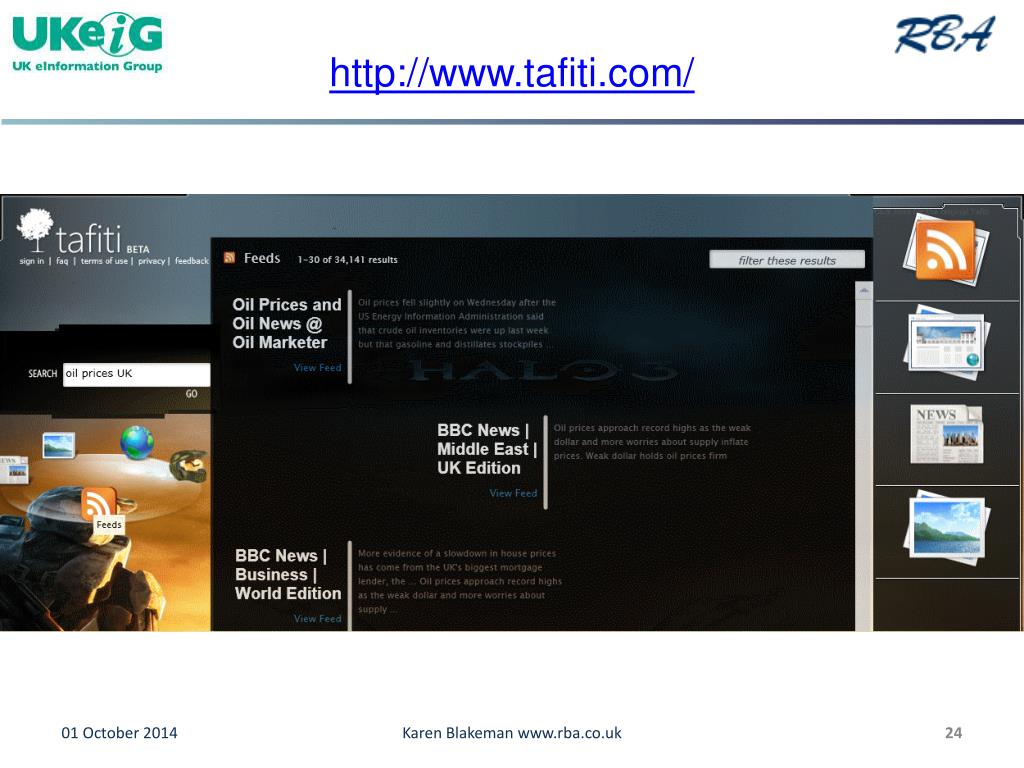
Task: Click the RBA logo
Action: tap(945, 35)
